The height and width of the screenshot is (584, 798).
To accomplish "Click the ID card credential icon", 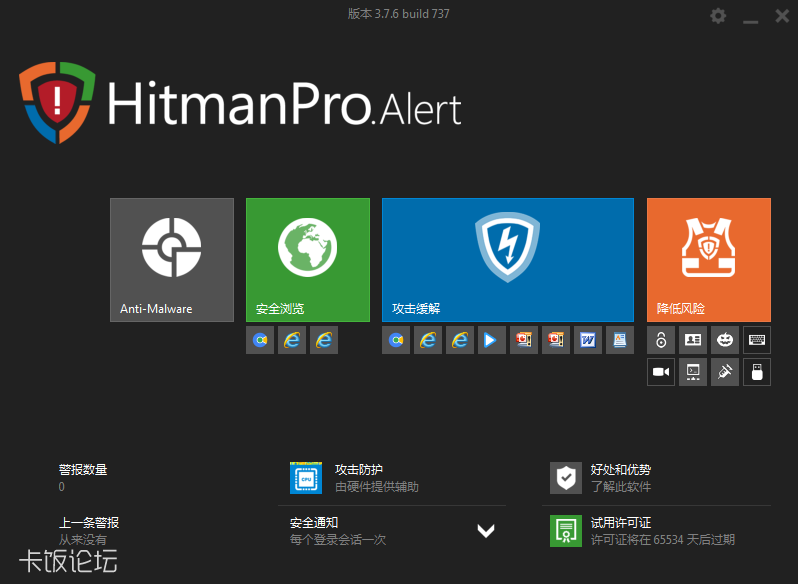I will [693, 340].
